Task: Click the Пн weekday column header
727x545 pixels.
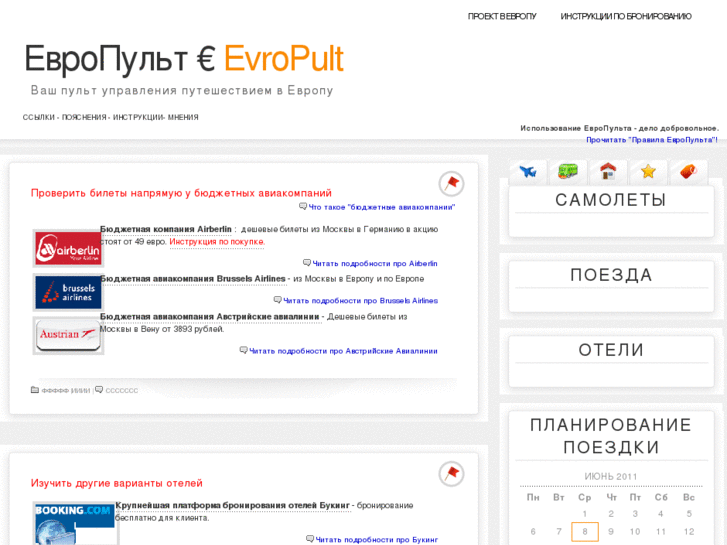Action: click(533, 497)
